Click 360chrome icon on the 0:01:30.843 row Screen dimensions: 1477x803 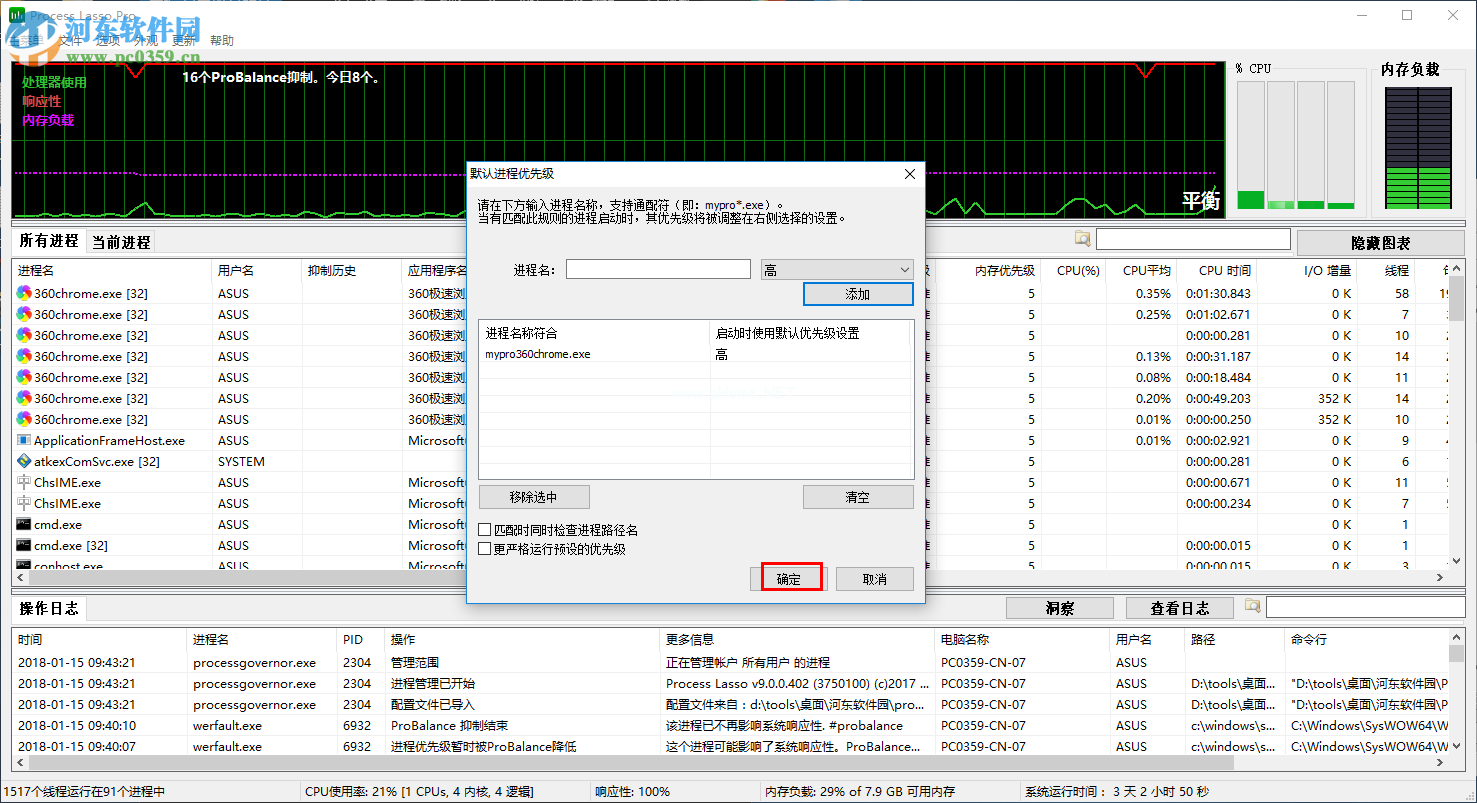pyautogui.click(x=24, y=293)
